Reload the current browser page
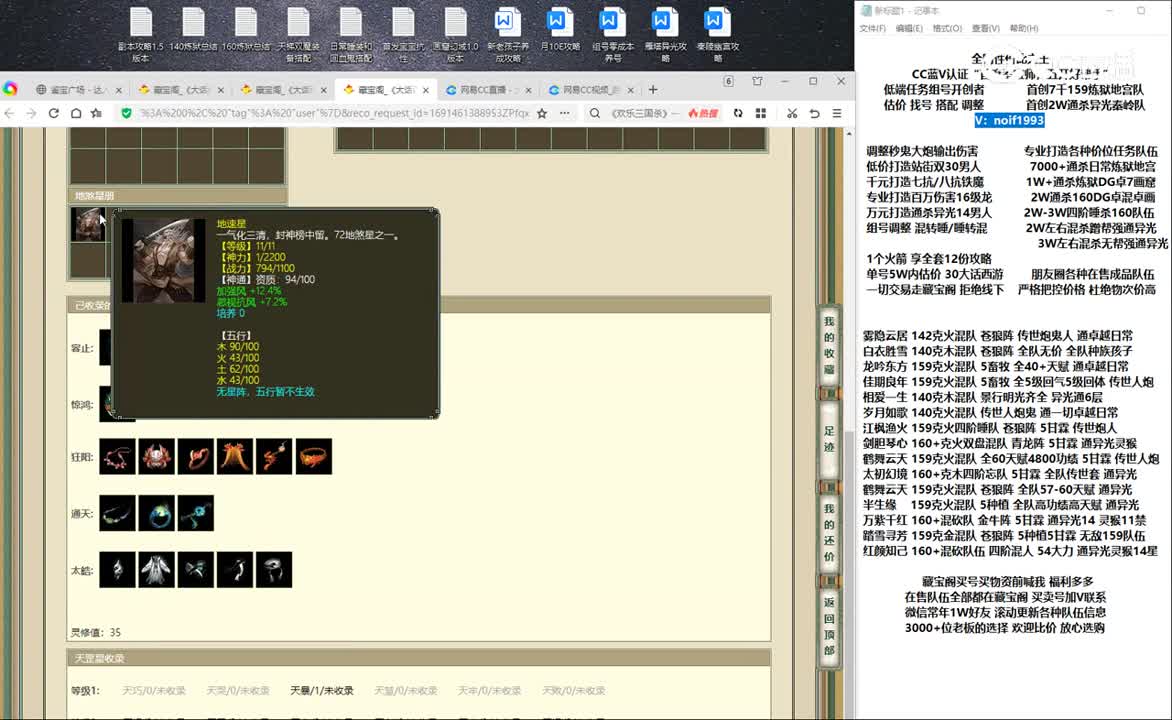Screen dimensions: 1172x720 pyautogui.click(x=54, y=114)
